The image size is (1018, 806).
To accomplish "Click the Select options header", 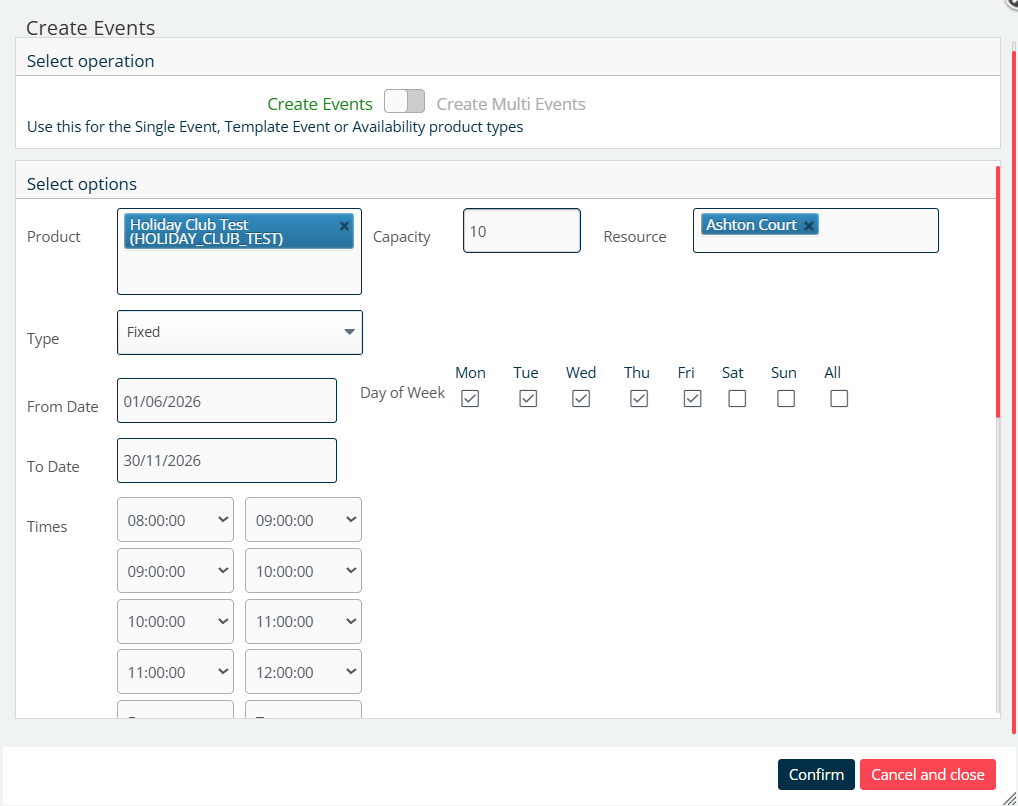I will (x=82, y=184).
